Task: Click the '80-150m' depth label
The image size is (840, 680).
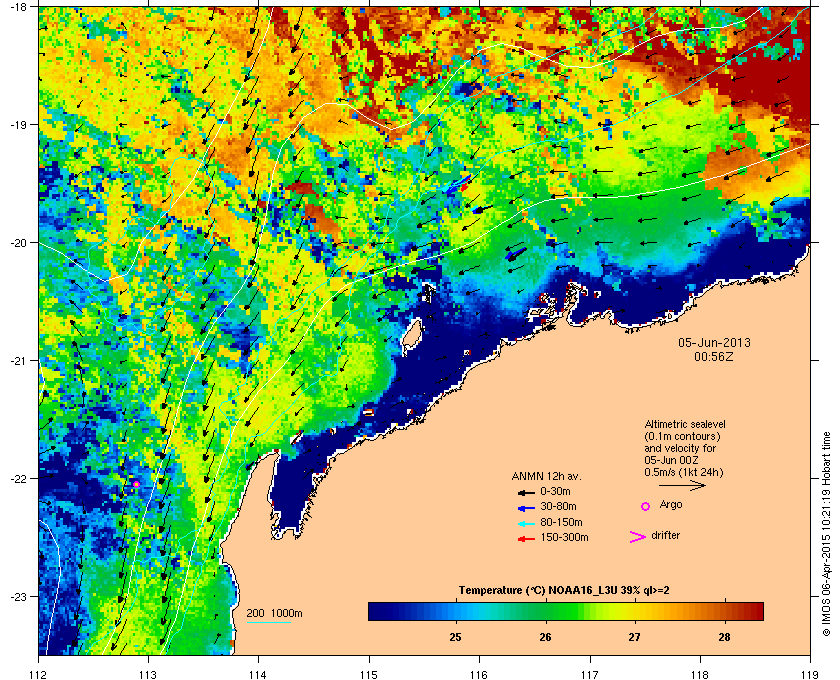Action: coord(561,522)
